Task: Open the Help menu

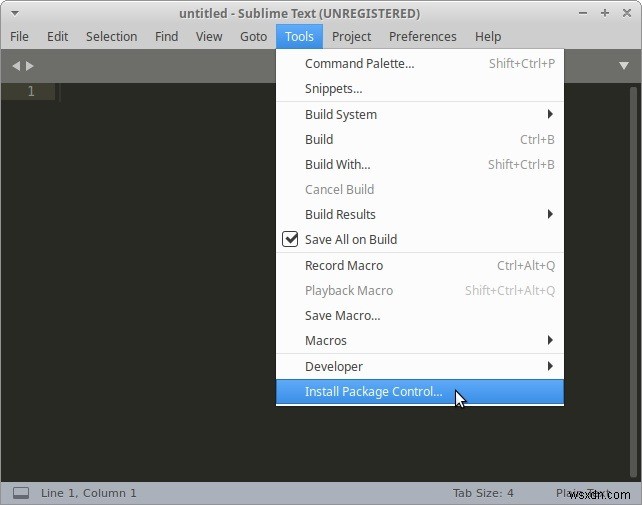Action: click(488, 36)
